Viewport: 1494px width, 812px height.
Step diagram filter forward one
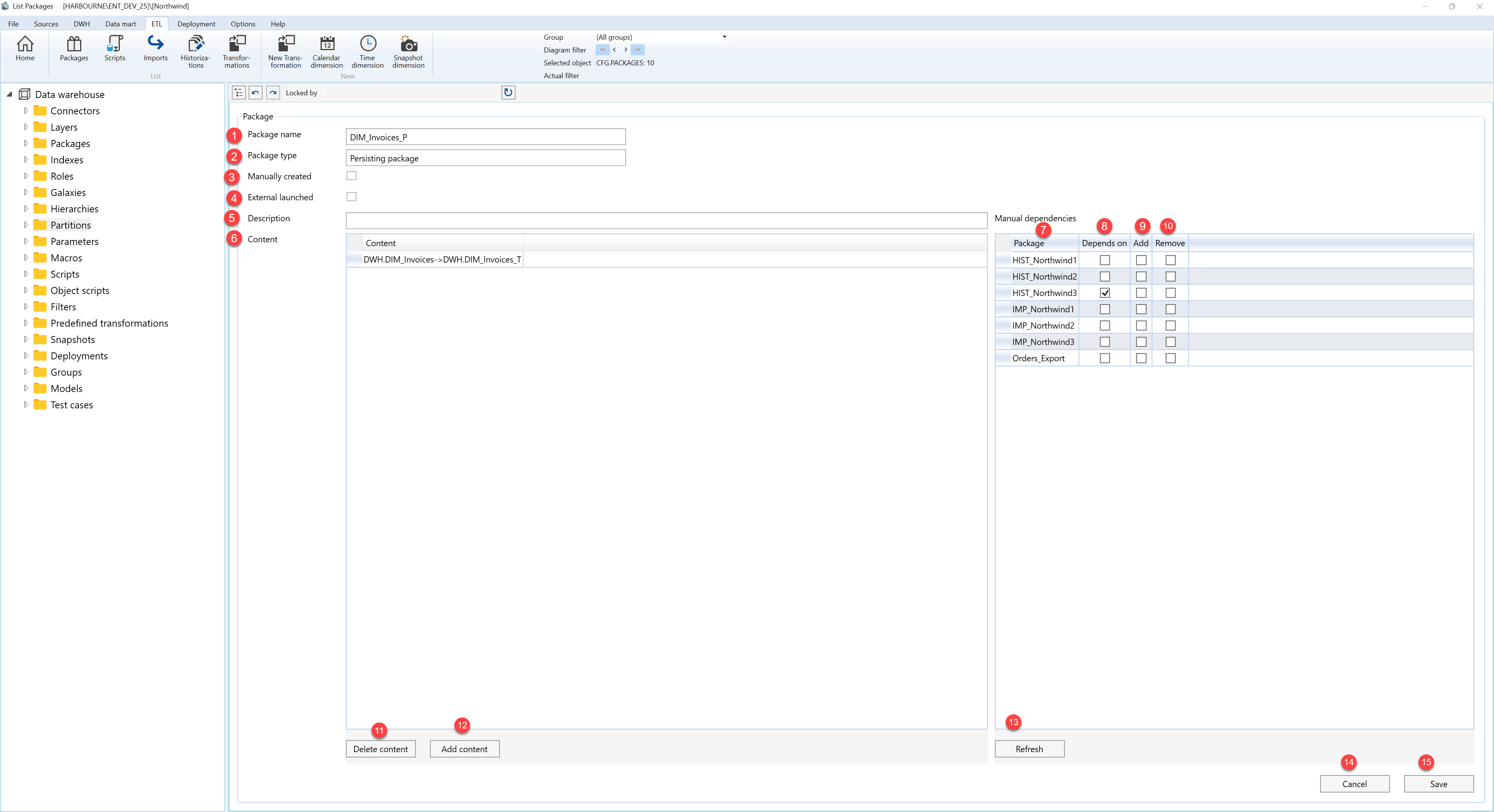pyautogui.click(x=625, y=50)
